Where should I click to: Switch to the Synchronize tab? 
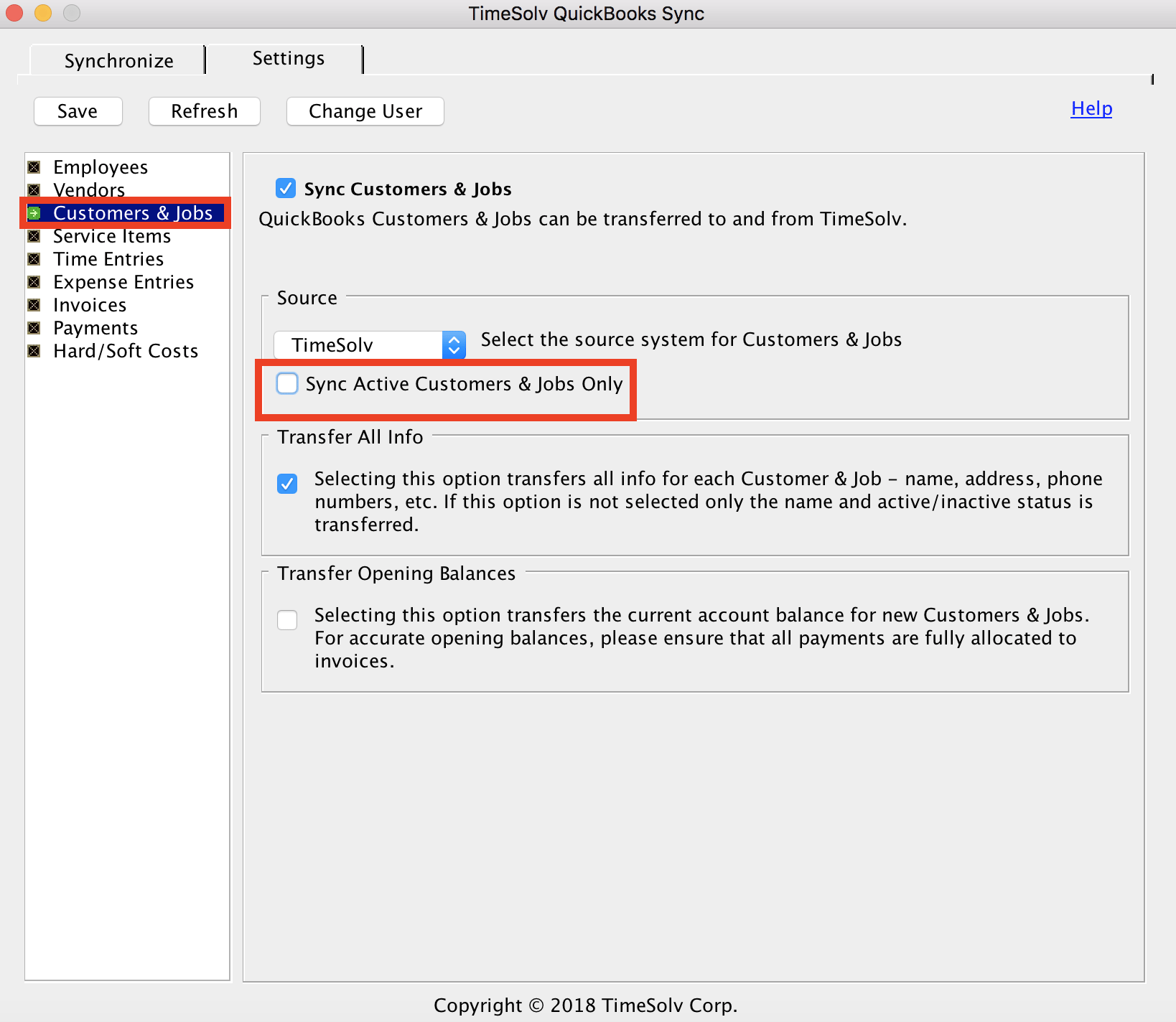118,61
